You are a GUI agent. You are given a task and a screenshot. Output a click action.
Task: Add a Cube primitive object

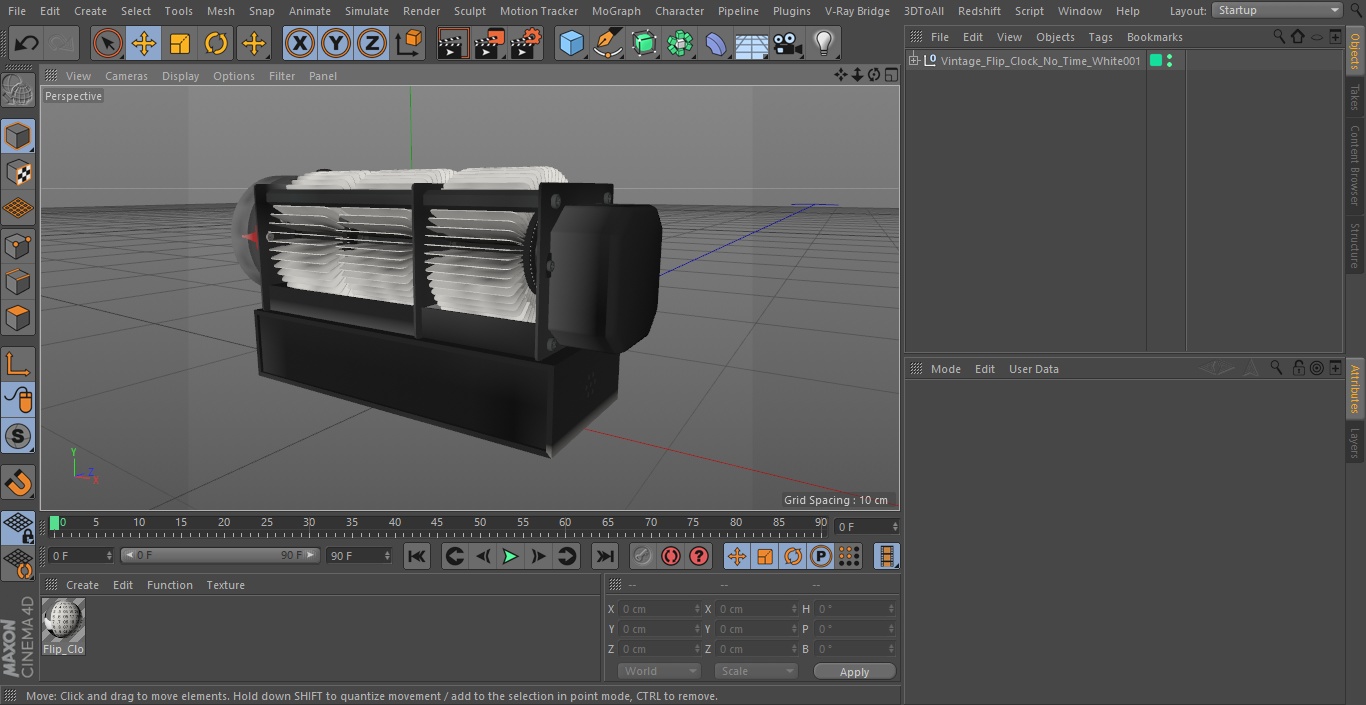(x=571, y=43)
